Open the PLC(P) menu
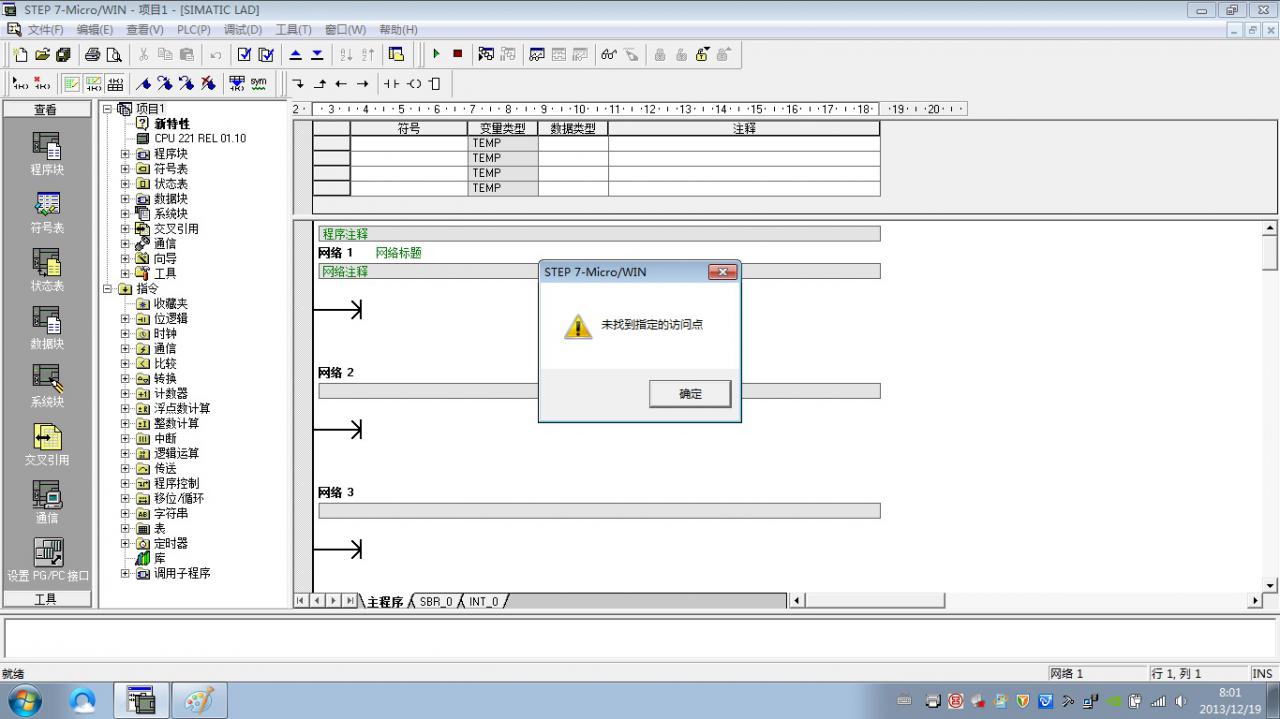Image resolution: width=1280 pixels, height=719 pixels. (193, 30)
